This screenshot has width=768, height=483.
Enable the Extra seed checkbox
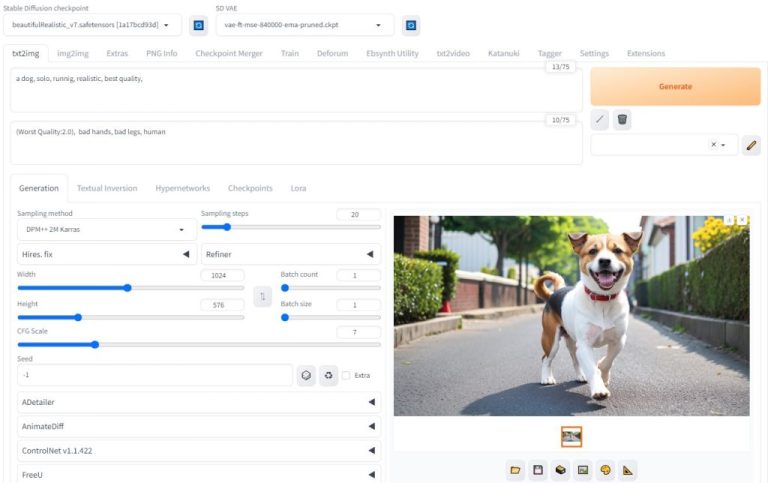(x=346, y=376)
